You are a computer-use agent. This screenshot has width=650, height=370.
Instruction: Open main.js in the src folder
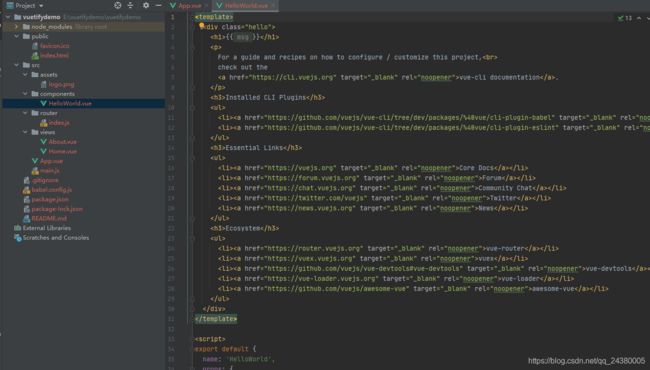(x=50, y=170)
